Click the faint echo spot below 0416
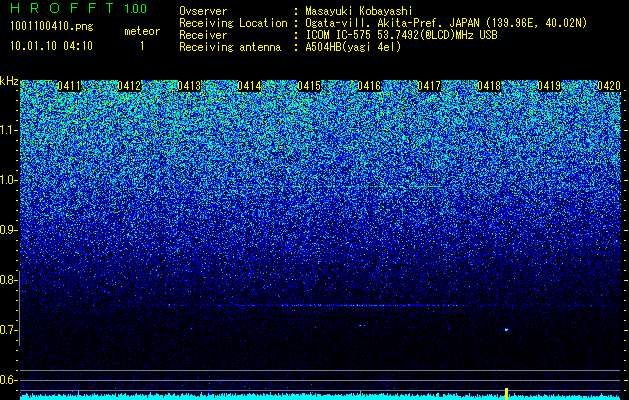629x400 pixels. click(x=362, y=325)
